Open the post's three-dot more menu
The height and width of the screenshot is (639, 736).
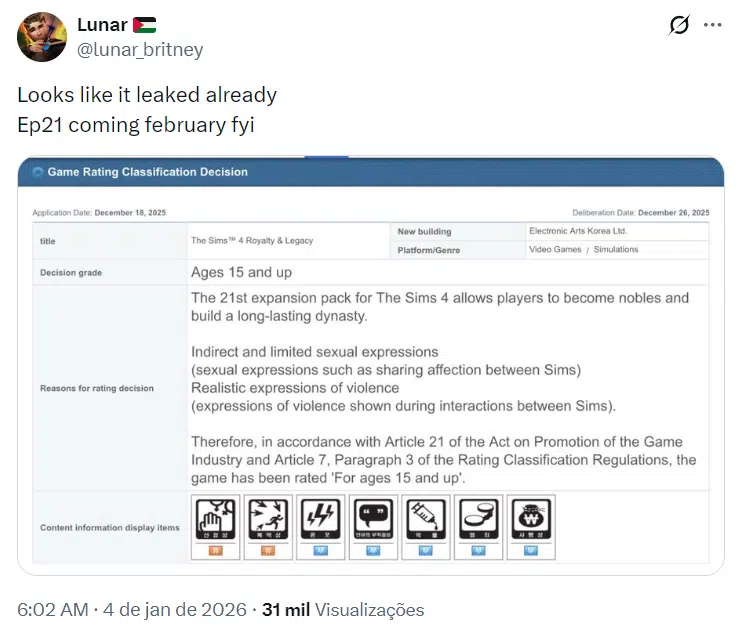(x=712, y=25)
